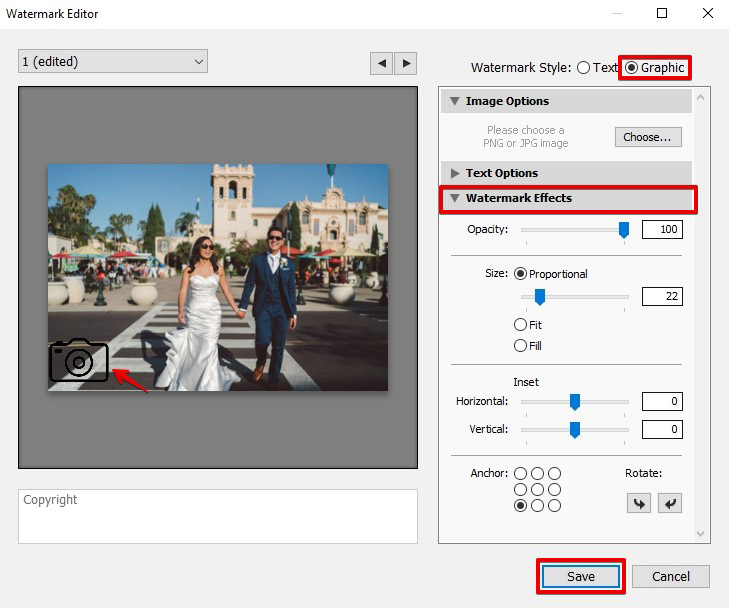Click the Opacity slider handle
This screenshot has height=608, width=729.
point(624,230)
